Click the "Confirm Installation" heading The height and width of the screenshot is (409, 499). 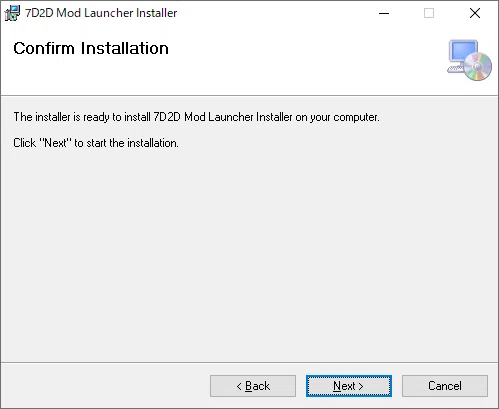click(91, 48)
